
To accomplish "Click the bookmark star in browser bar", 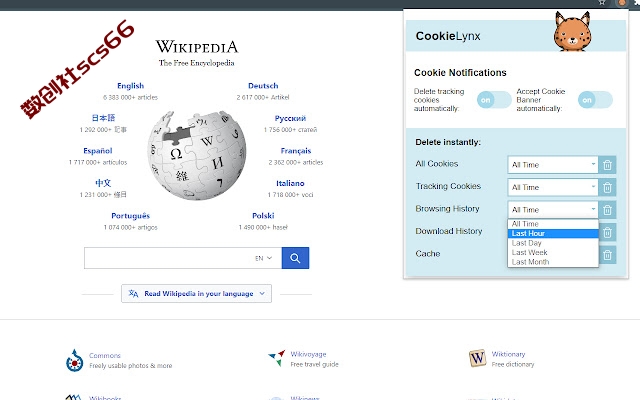I will 602,2.
